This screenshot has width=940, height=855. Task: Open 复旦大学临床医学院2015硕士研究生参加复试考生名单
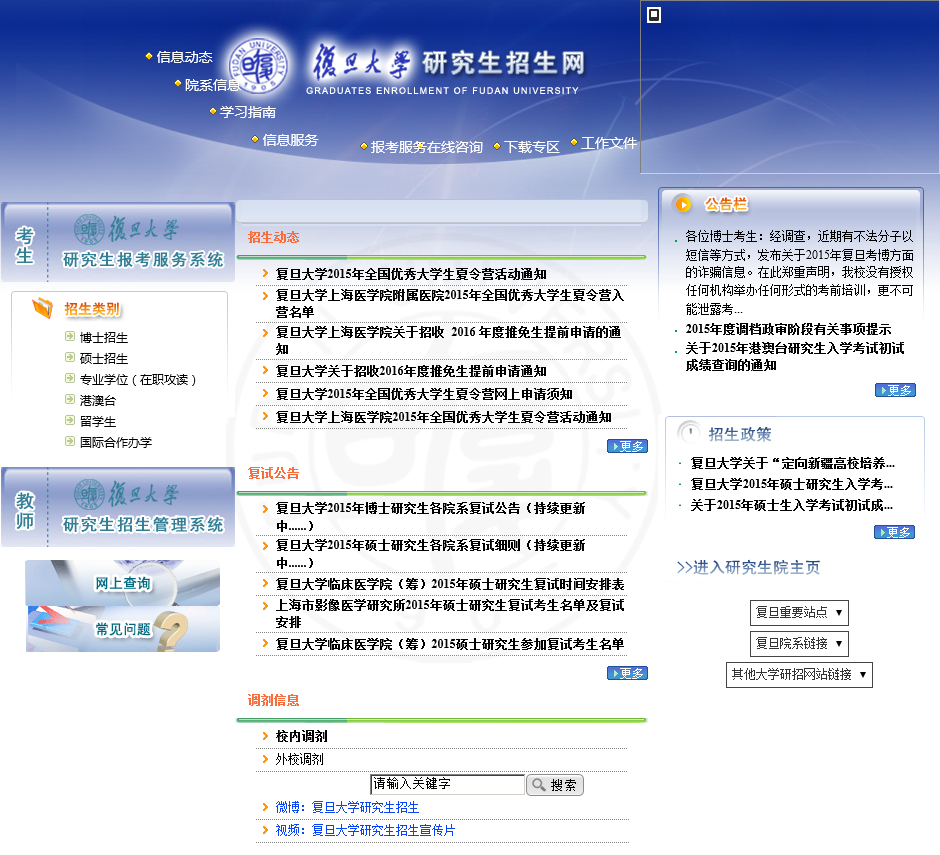[x=450, y=644]
